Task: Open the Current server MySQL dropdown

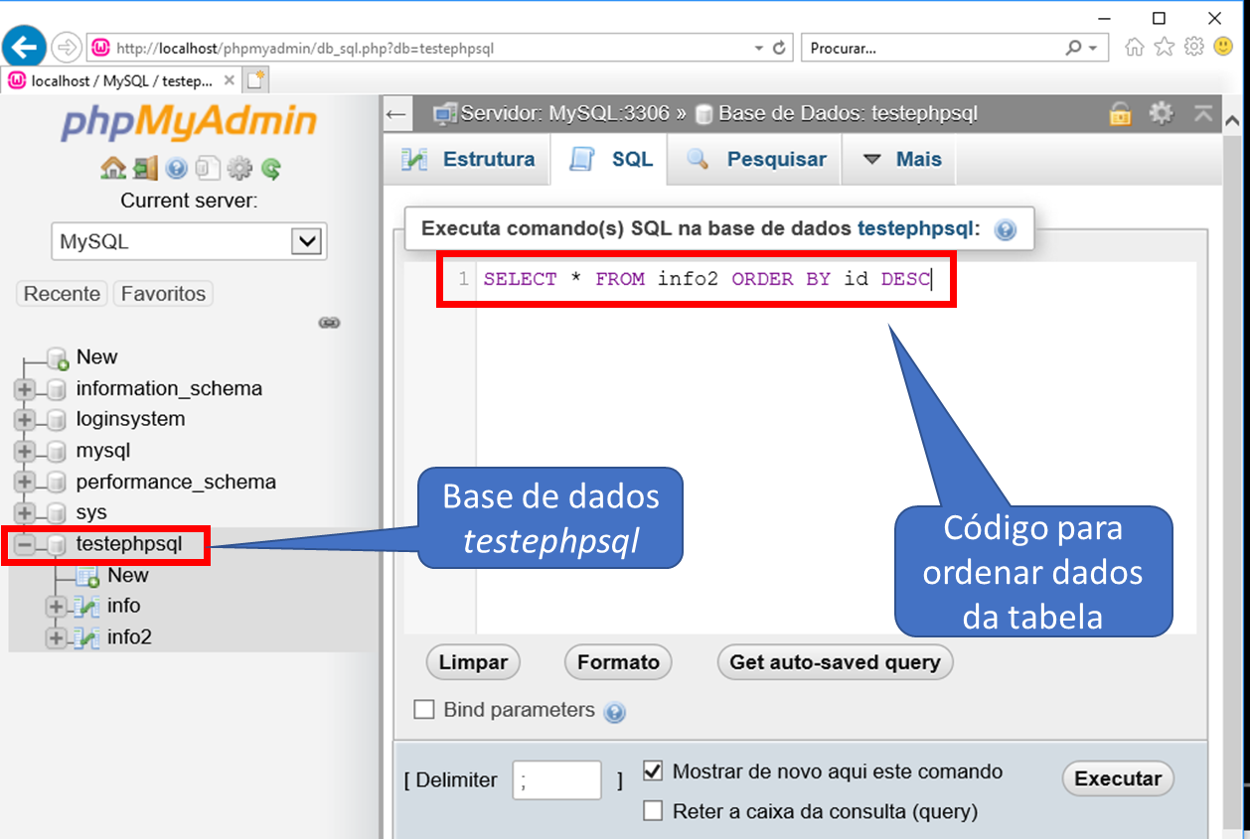Action: (189, 242)
